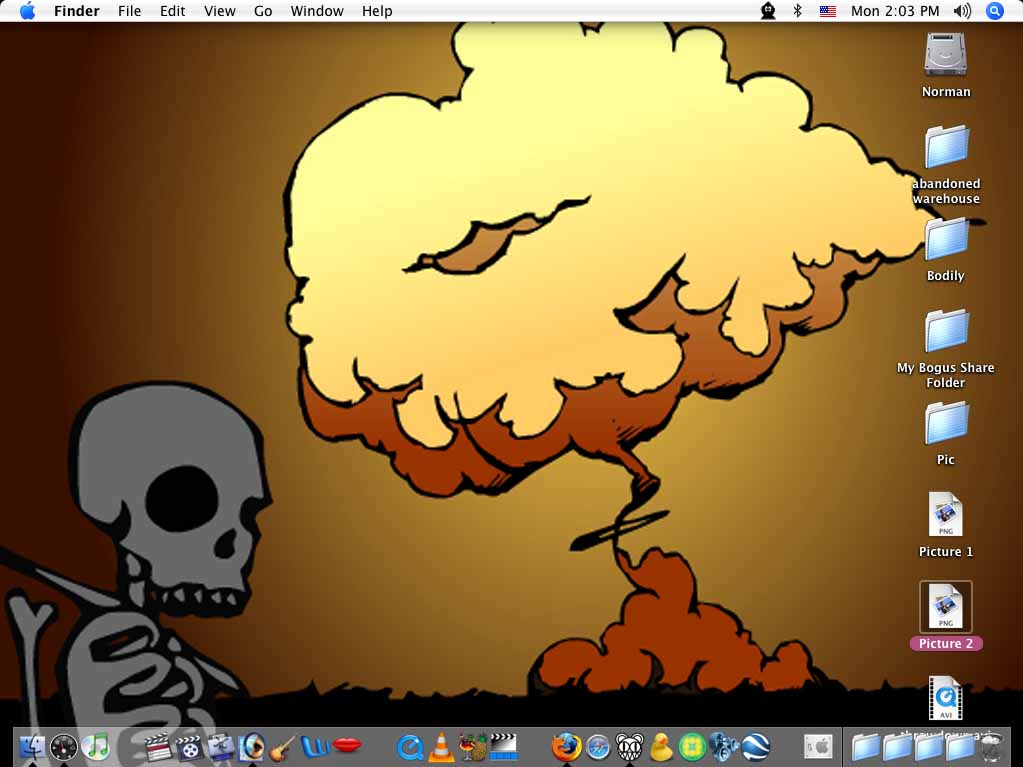
Task: Launch HandBrake pineapple icon
Action: click(x=472, y=747)
